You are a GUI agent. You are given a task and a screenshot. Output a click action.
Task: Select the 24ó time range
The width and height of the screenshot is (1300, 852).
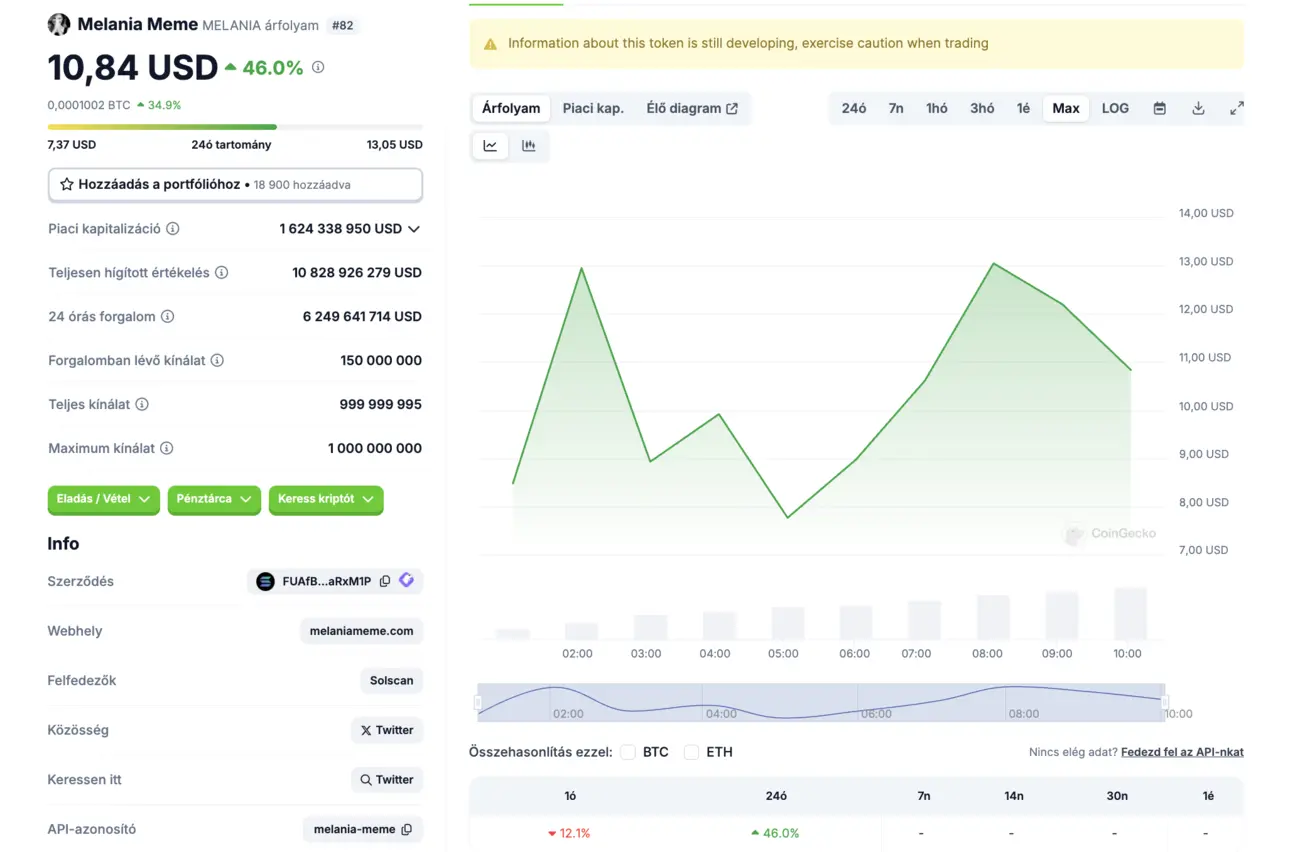pos(854,108)
